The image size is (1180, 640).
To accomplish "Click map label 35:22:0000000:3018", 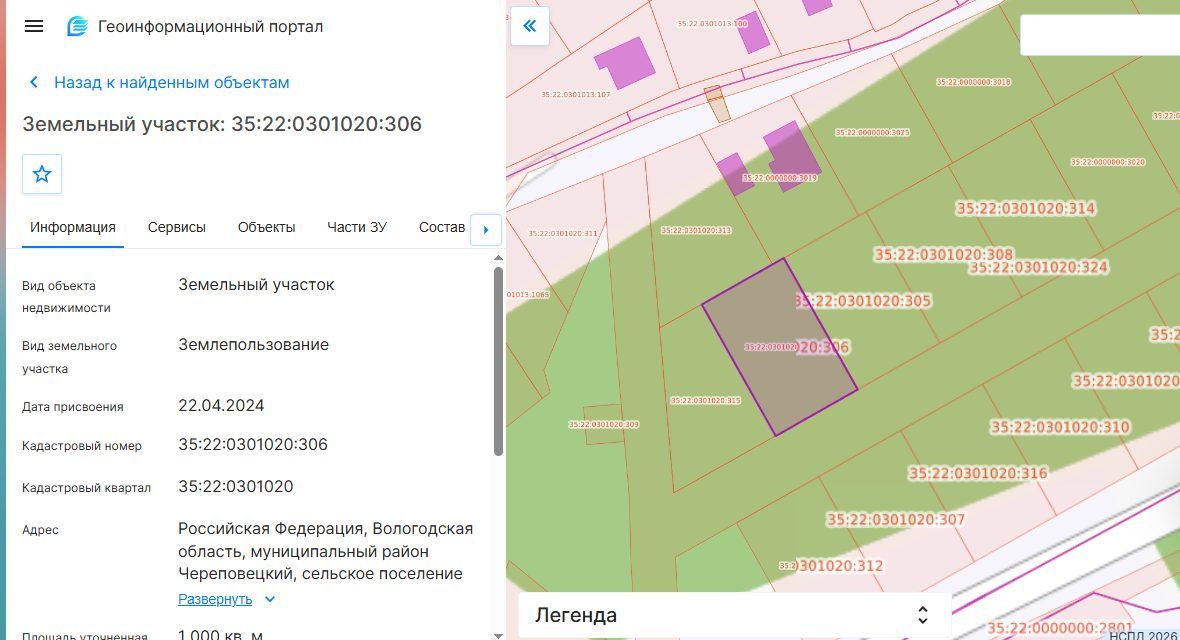I will tap(974, 82).
